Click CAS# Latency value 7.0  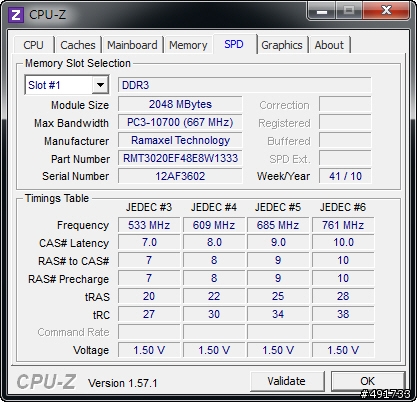149,242
